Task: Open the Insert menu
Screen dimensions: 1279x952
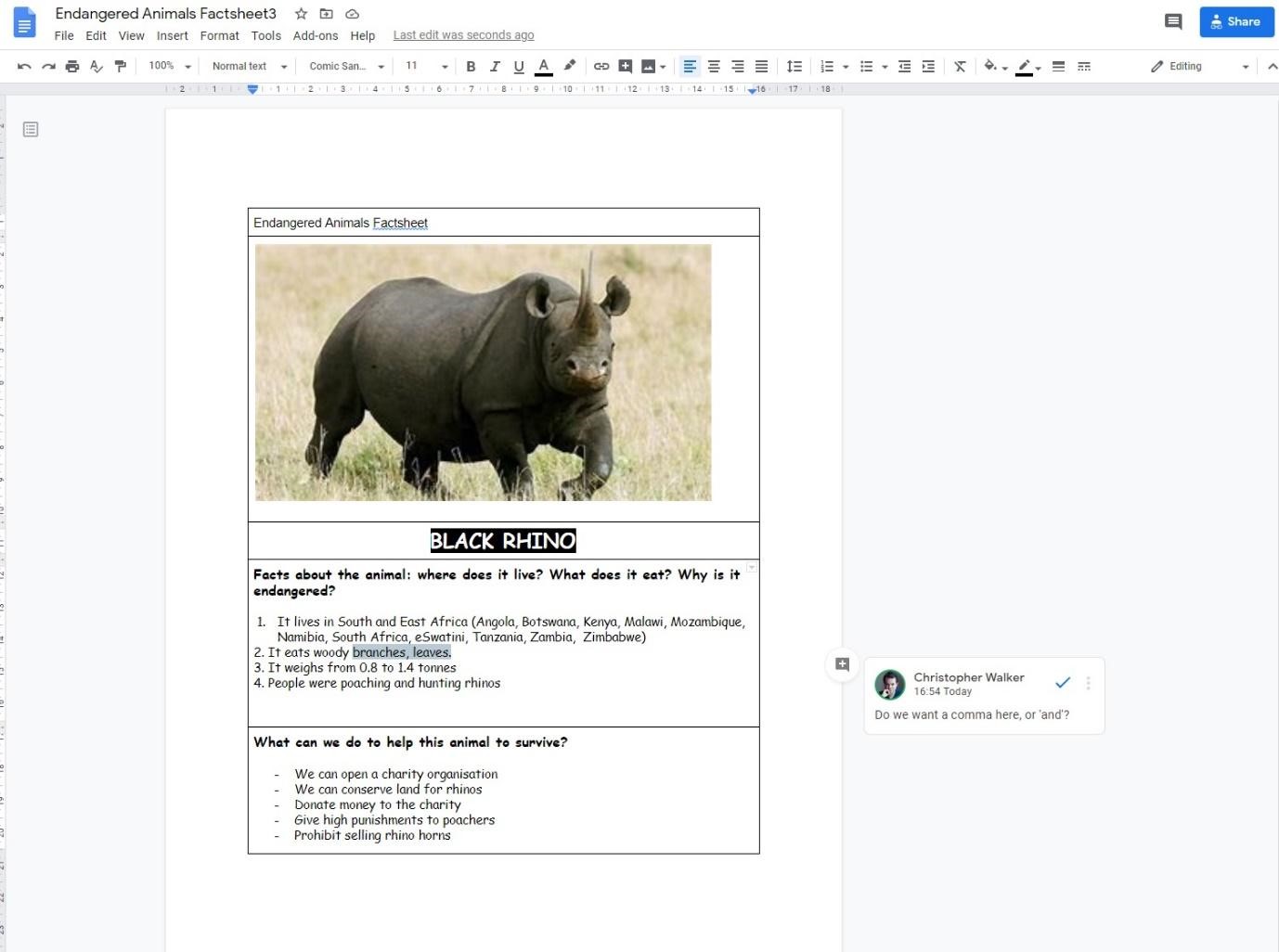Action: pos(172,35)
